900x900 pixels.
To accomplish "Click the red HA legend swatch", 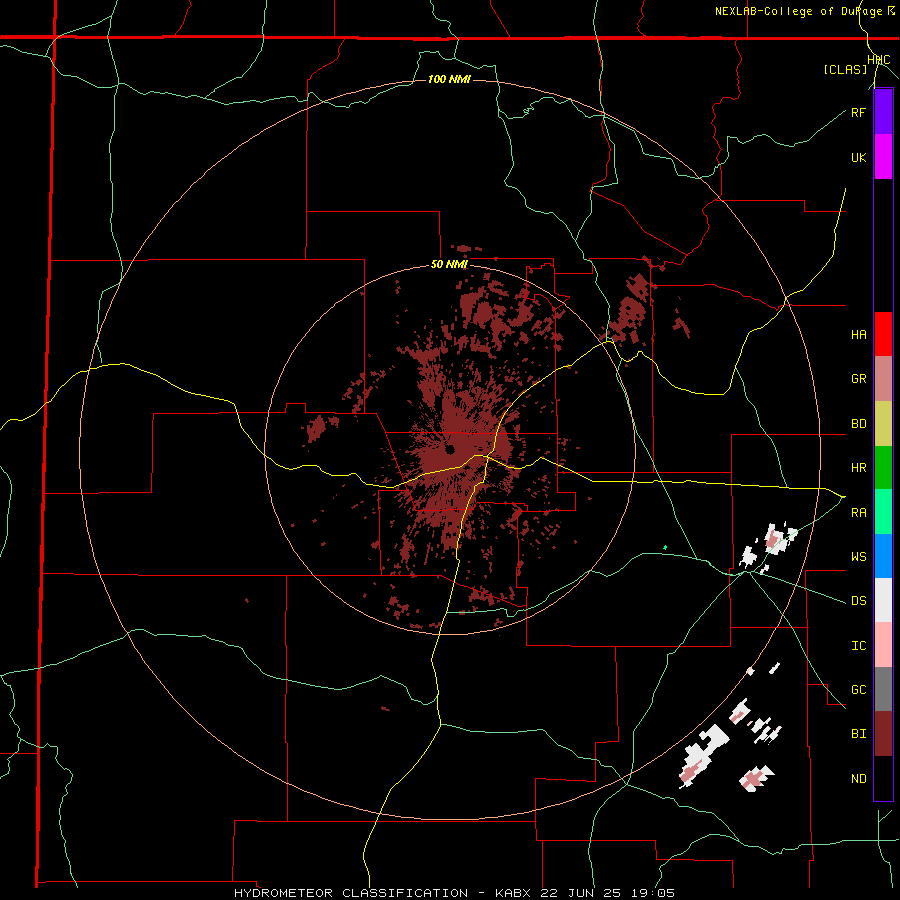I will (x=883, y=334).
